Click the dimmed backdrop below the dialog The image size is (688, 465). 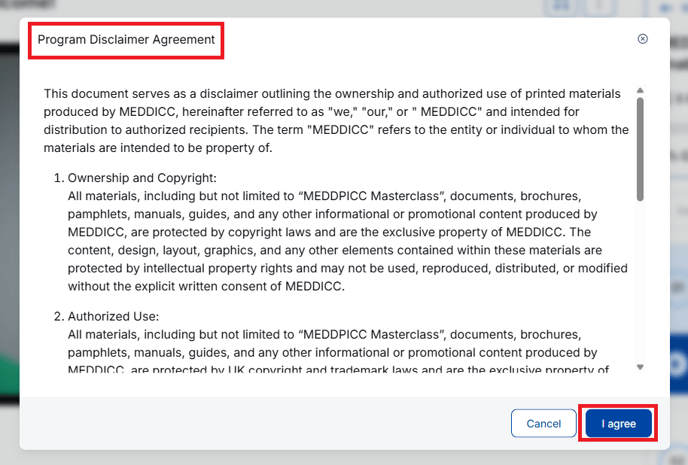344,457
